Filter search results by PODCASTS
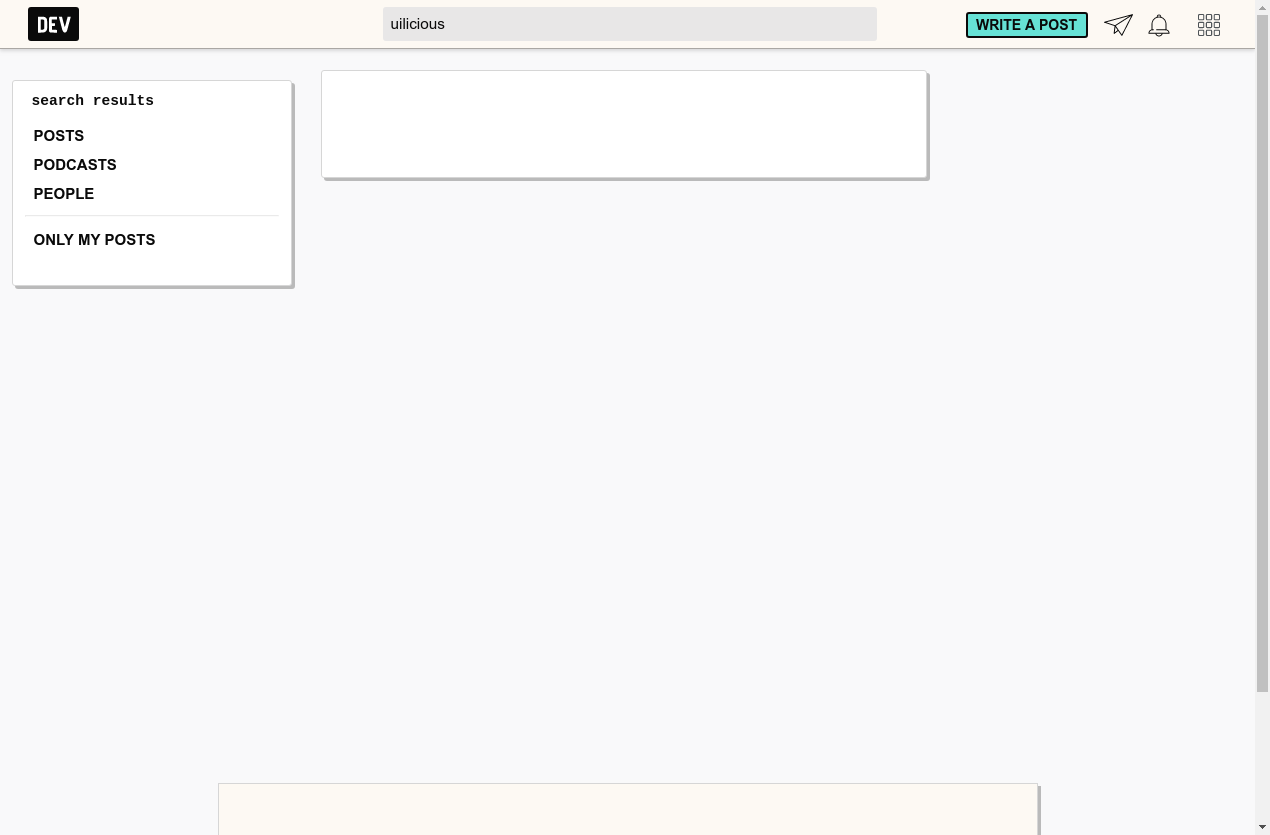The height and width of the screenshot is (835, 1270). (x=75, y=165)
